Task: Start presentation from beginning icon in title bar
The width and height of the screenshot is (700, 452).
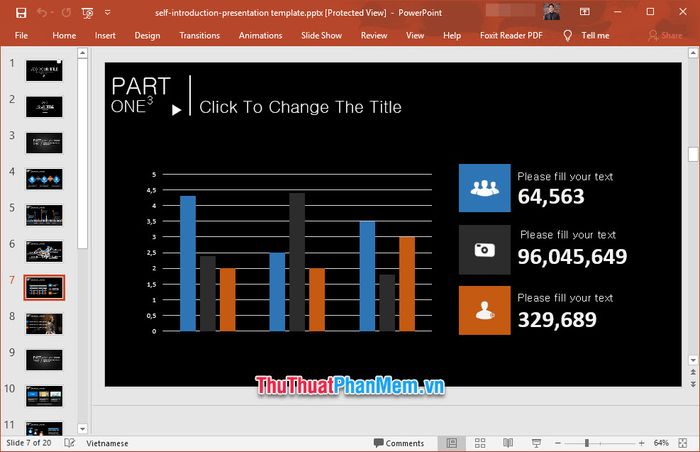Action: point(88,13)
